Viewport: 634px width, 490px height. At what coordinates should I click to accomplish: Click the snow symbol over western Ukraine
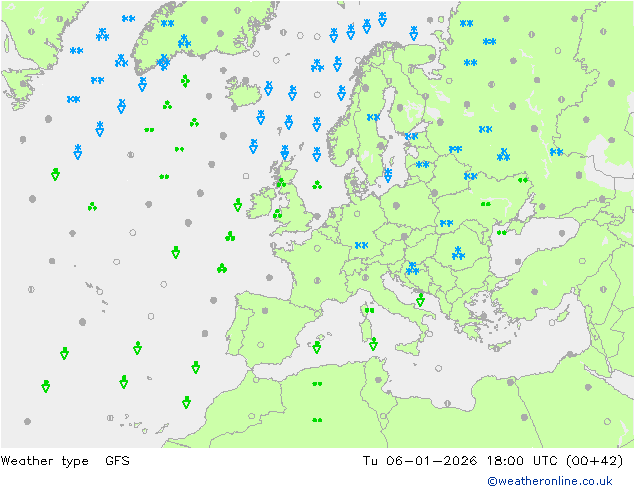(446, 223)
